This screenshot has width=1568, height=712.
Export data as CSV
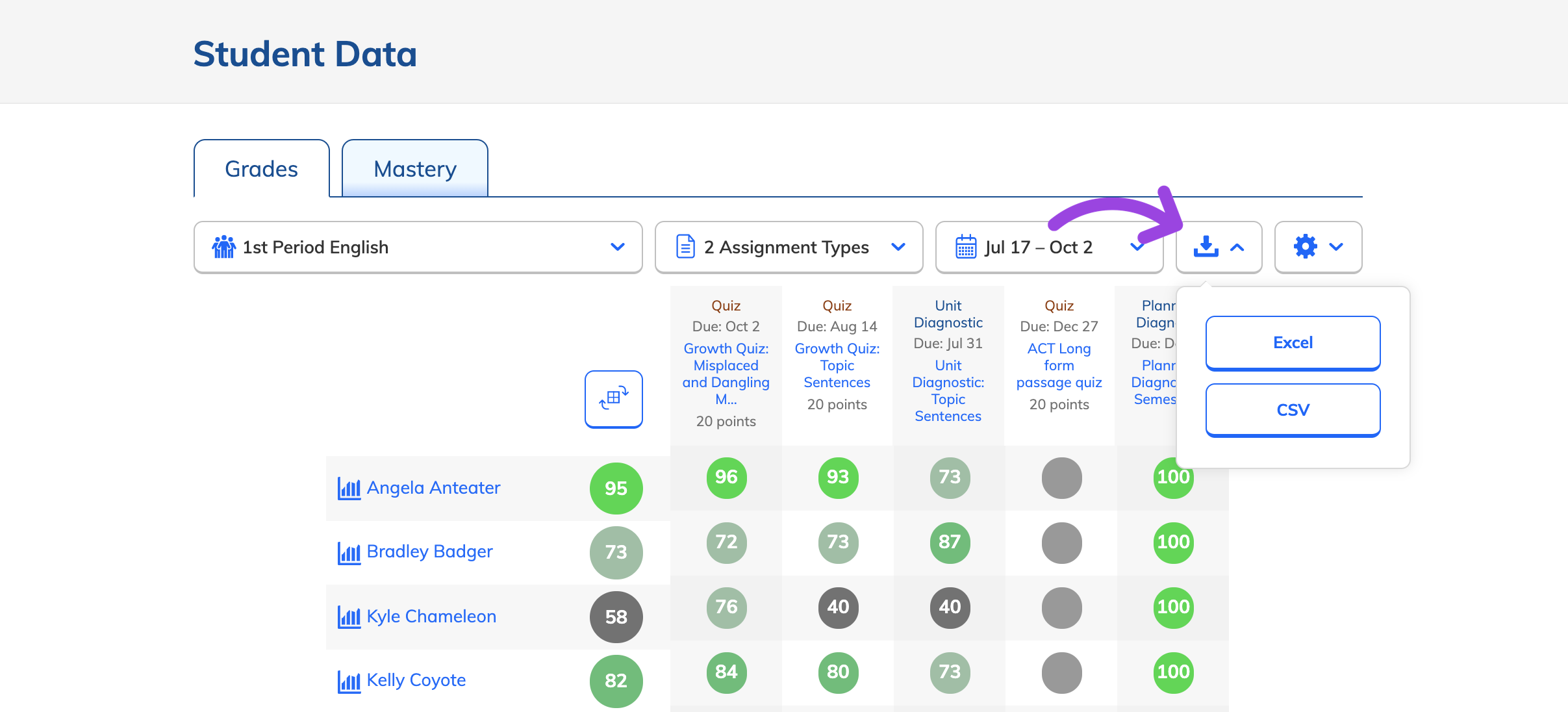pyautogui.click(x=1293, y=410)
